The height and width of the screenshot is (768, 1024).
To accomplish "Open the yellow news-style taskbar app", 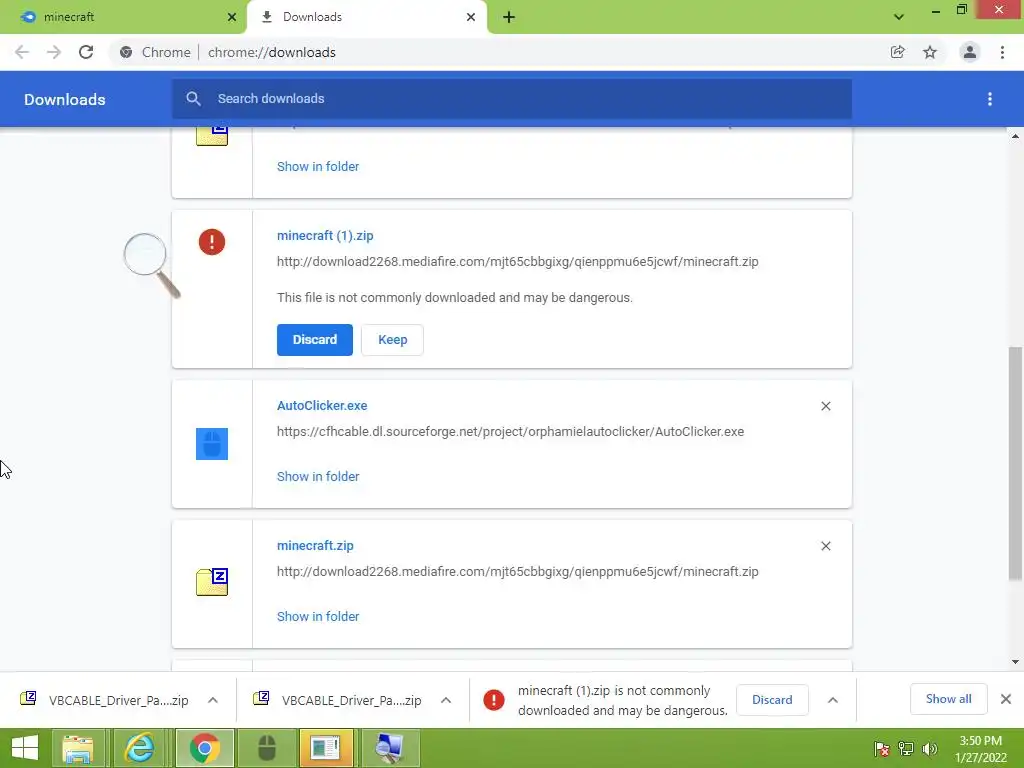I will click(326, 748).
